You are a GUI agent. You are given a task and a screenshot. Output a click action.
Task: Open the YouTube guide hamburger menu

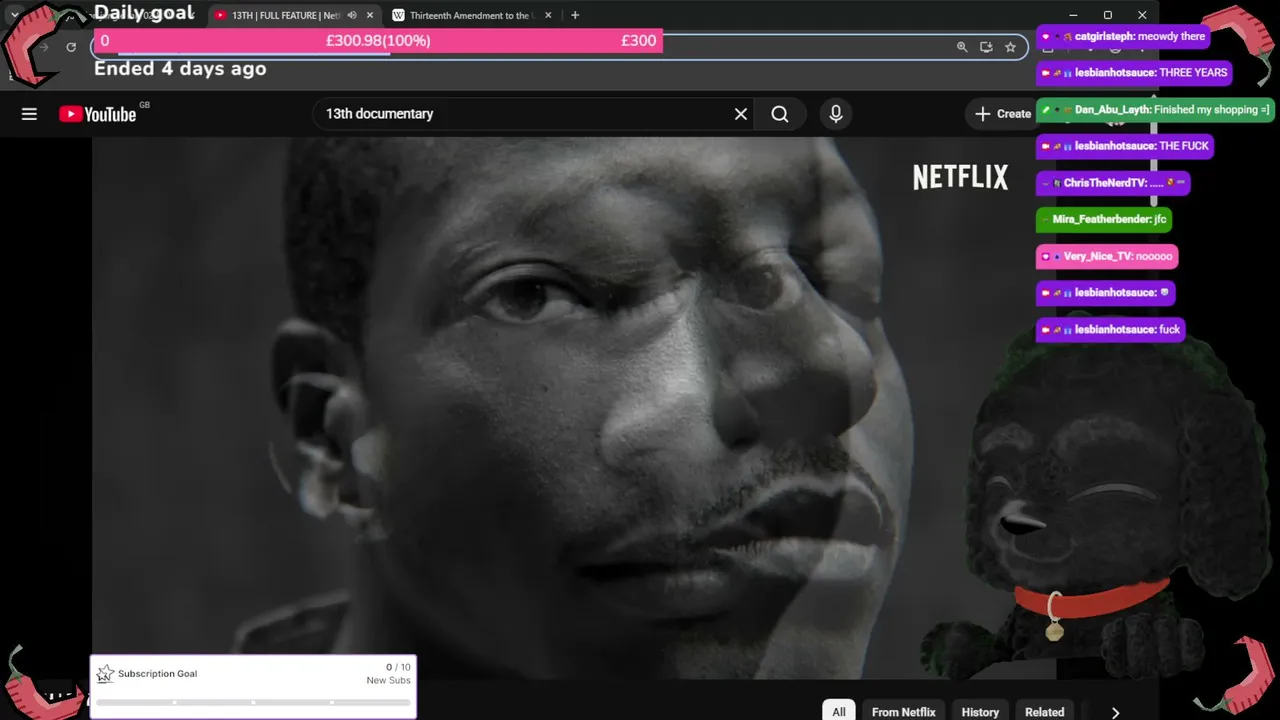tap(29, 114)
